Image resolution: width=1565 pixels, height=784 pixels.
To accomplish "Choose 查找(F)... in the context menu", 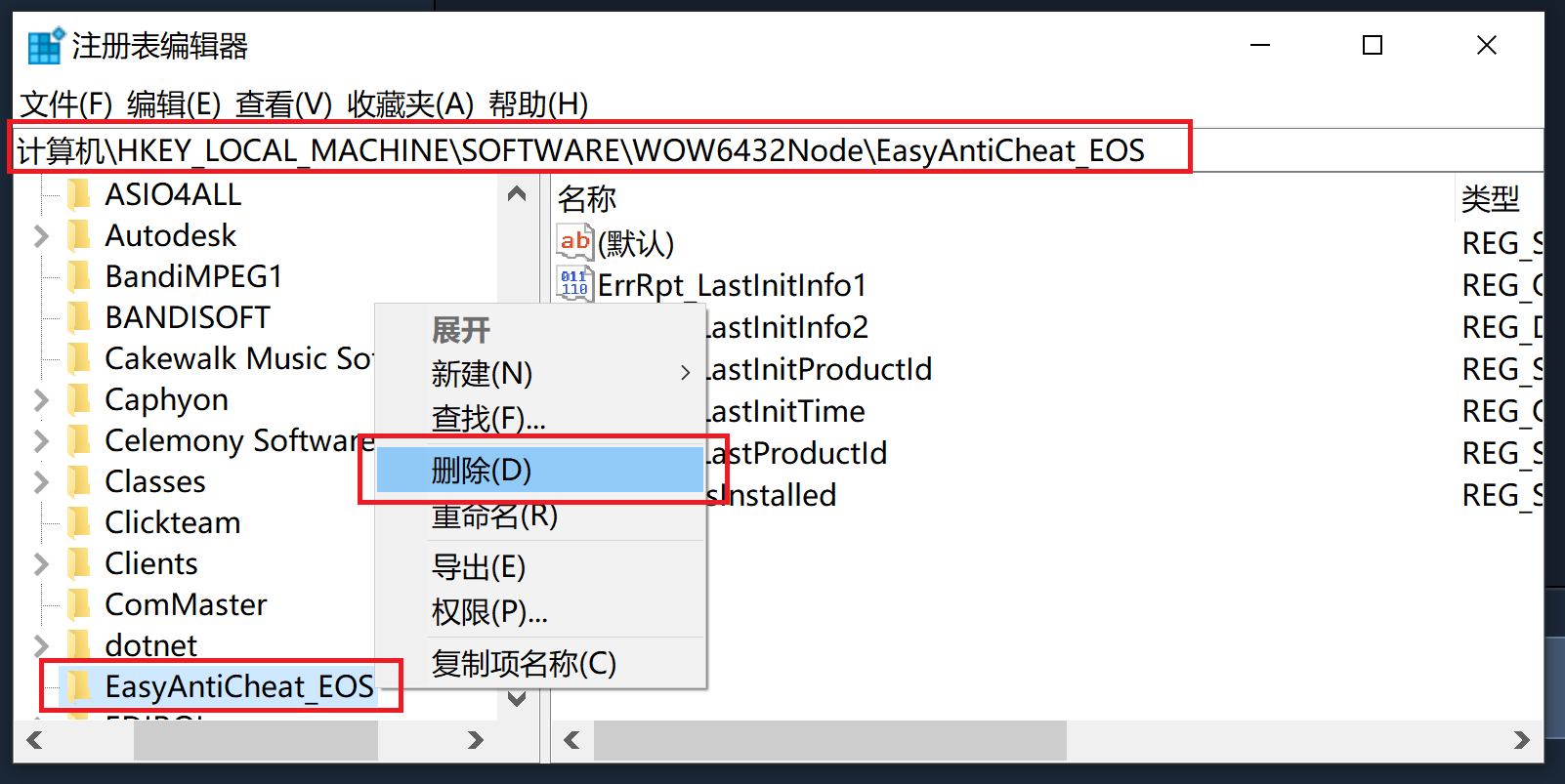I will click(x=540, y=418).
